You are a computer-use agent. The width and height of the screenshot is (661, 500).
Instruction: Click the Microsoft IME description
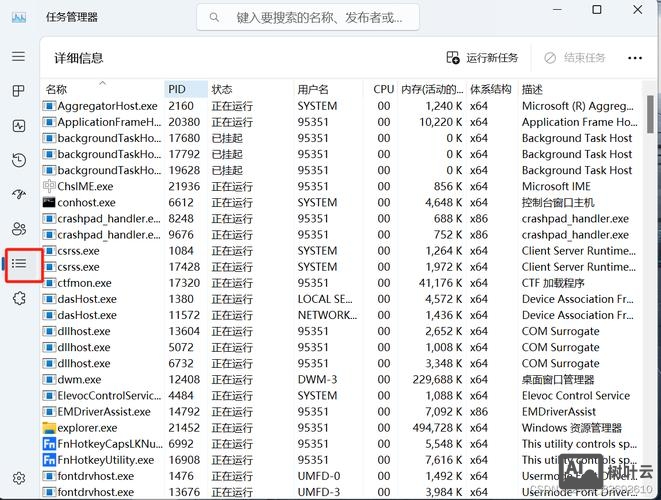click(x=556, y=186)
